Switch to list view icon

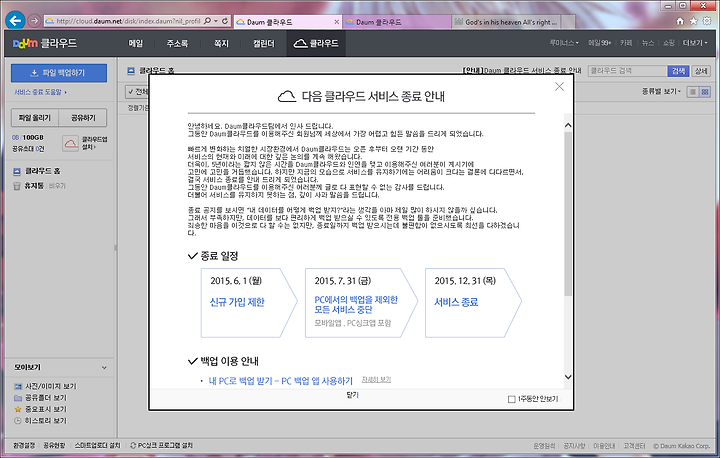click(693, 92)
